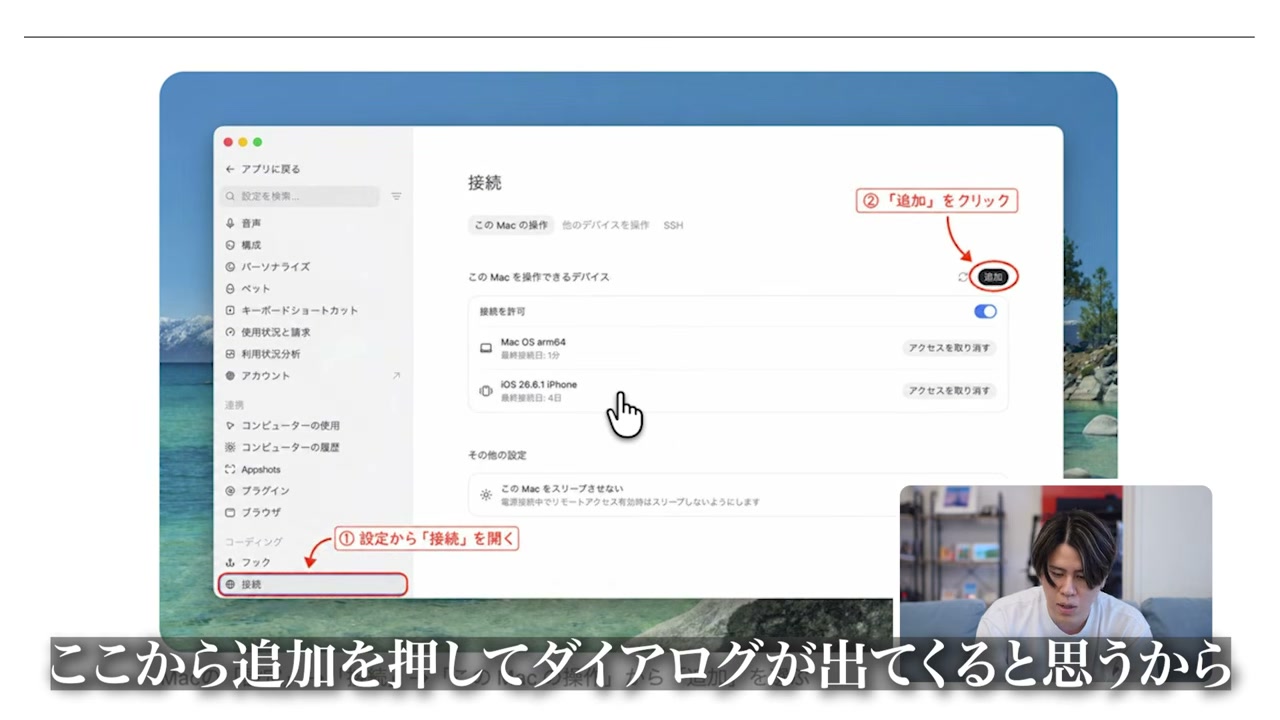Viewport: 1280px width, 720px height.
Task: Select ペット in the sidebar
Action: pos(248,288)
